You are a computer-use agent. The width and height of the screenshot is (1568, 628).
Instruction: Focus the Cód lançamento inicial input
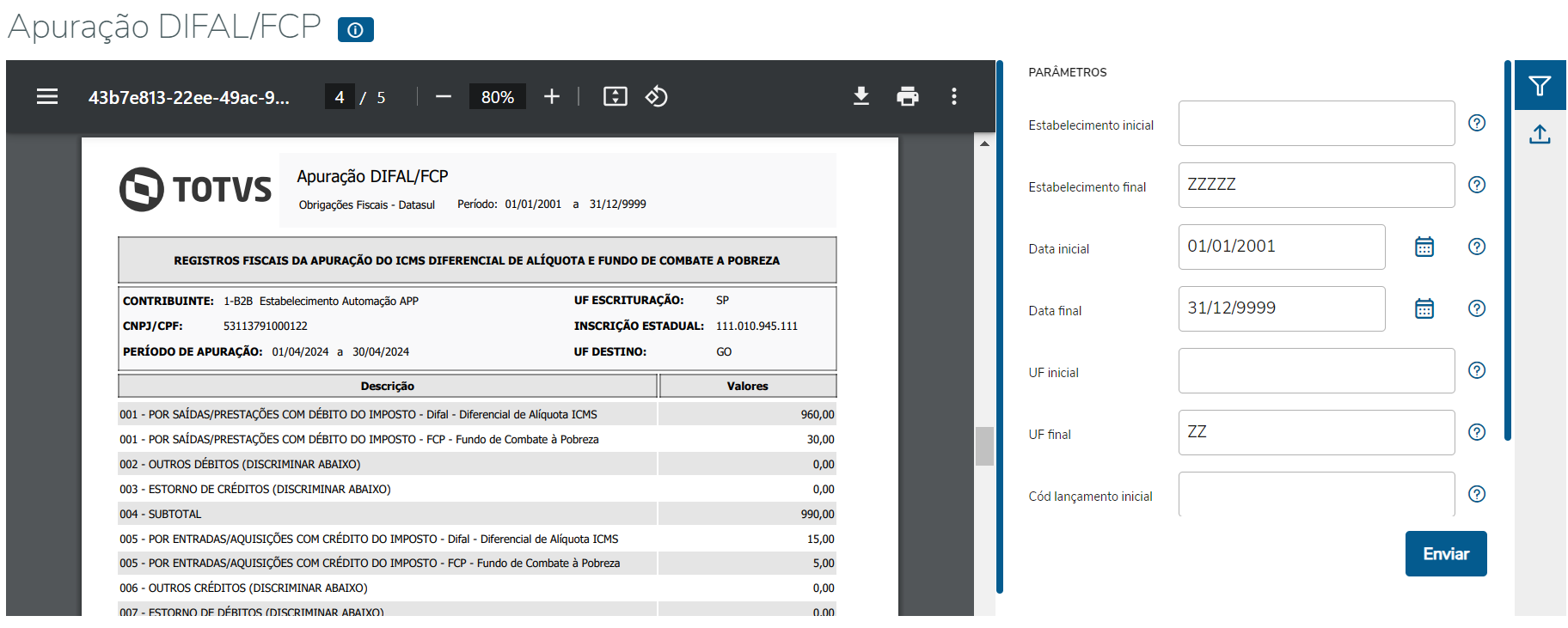1316,494
